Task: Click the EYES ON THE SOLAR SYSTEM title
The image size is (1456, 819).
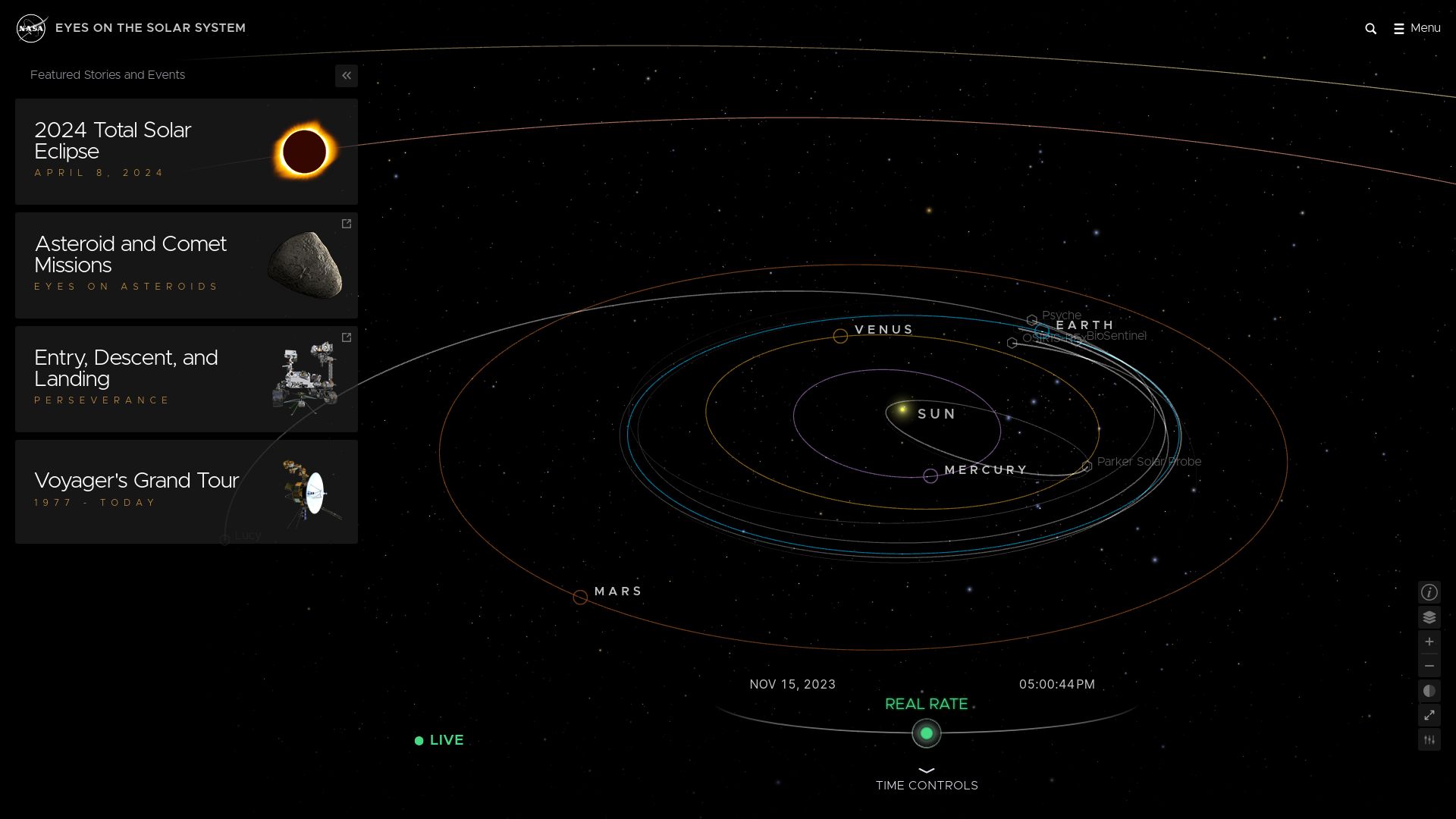Action: [x=150, y=28]
